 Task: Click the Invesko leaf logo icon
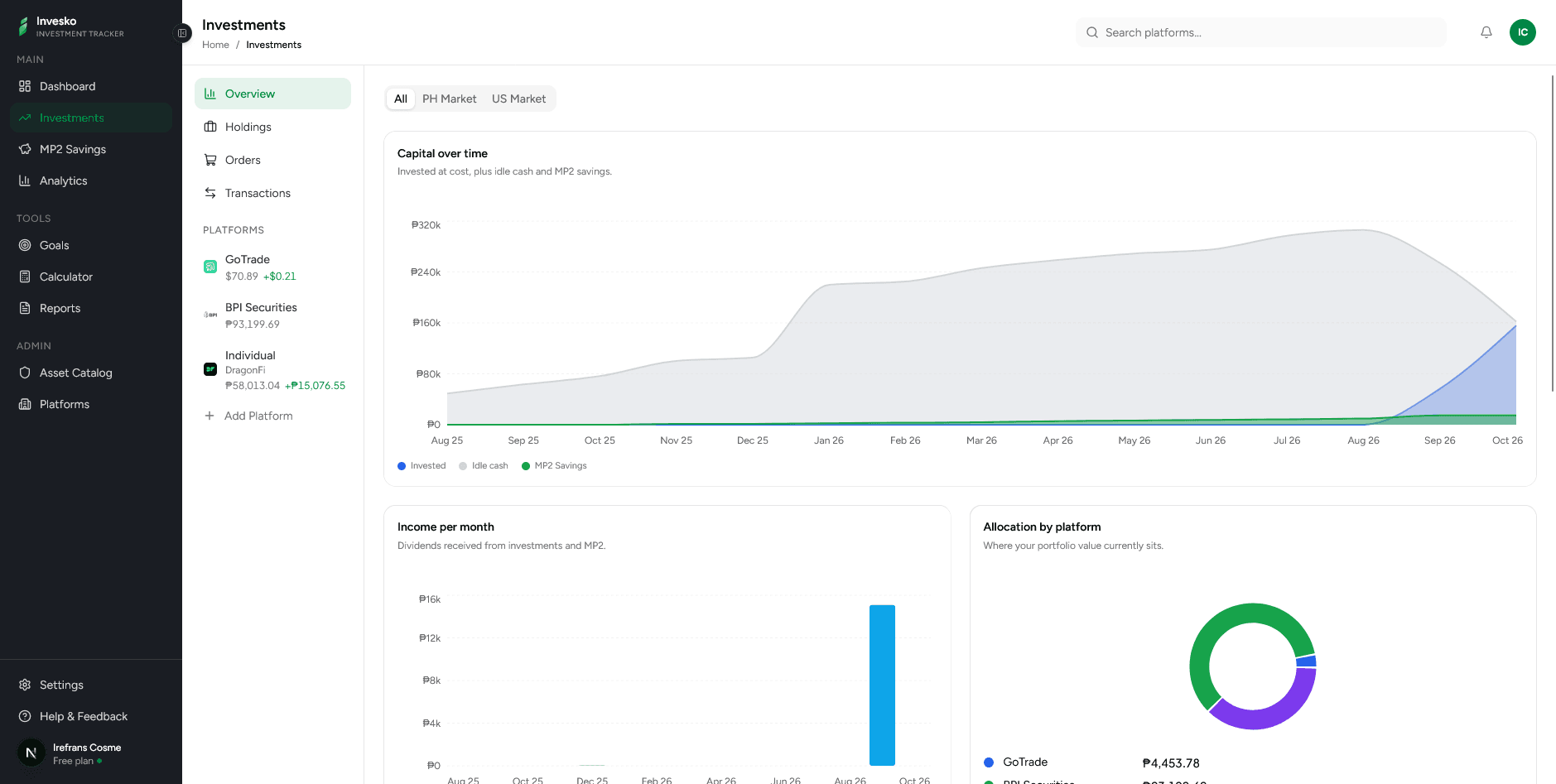(x=23, y=27)
